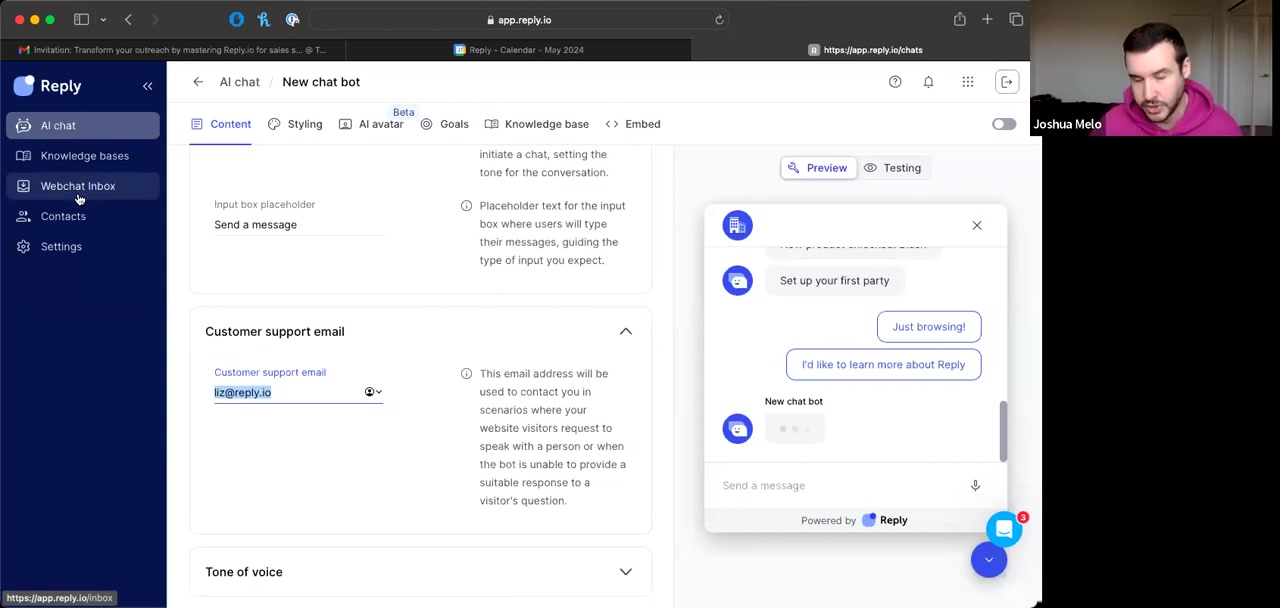Open Knowledge bases in the sidebar

click(x=83, y=156)
